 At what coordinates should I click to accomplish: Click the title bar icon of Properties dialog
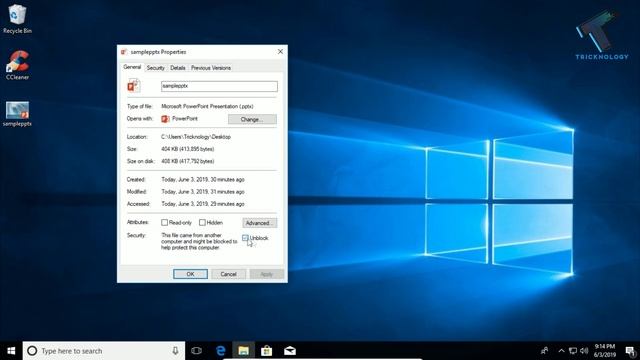point(124,52)
